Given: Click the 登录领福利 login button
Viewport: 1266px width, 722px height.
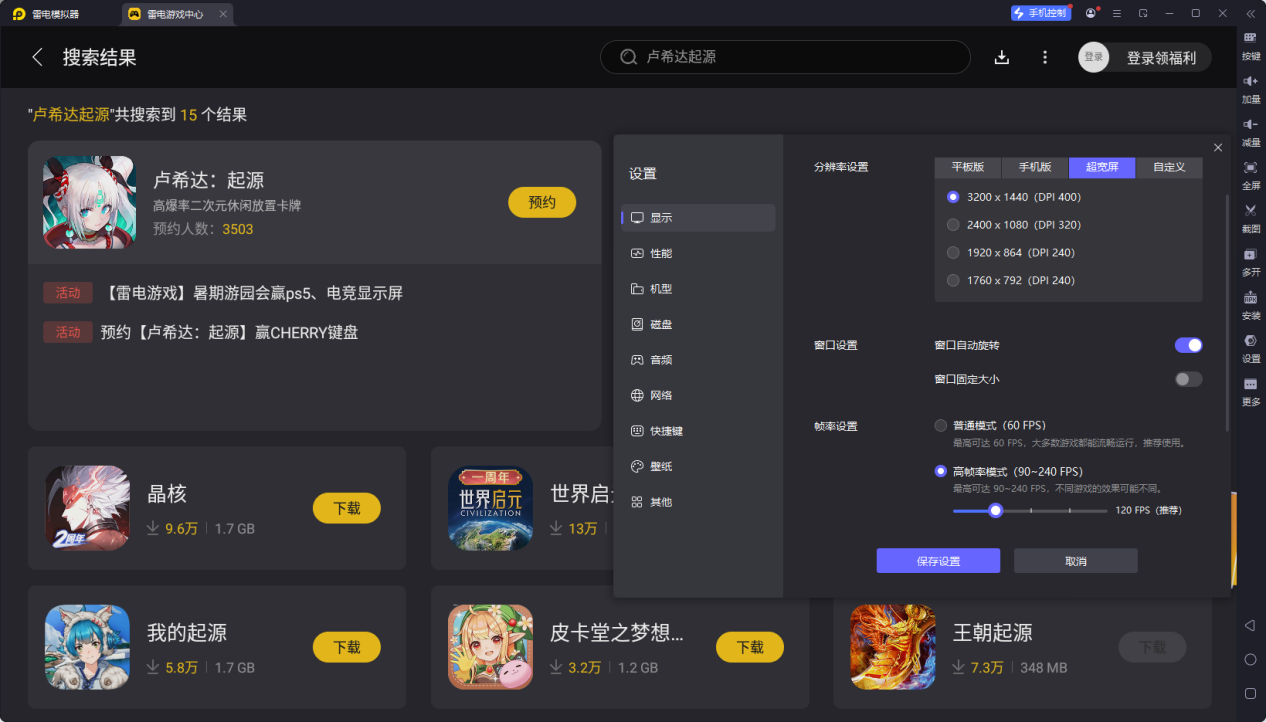Looking at the screenshot, I should click(1145, 57).
